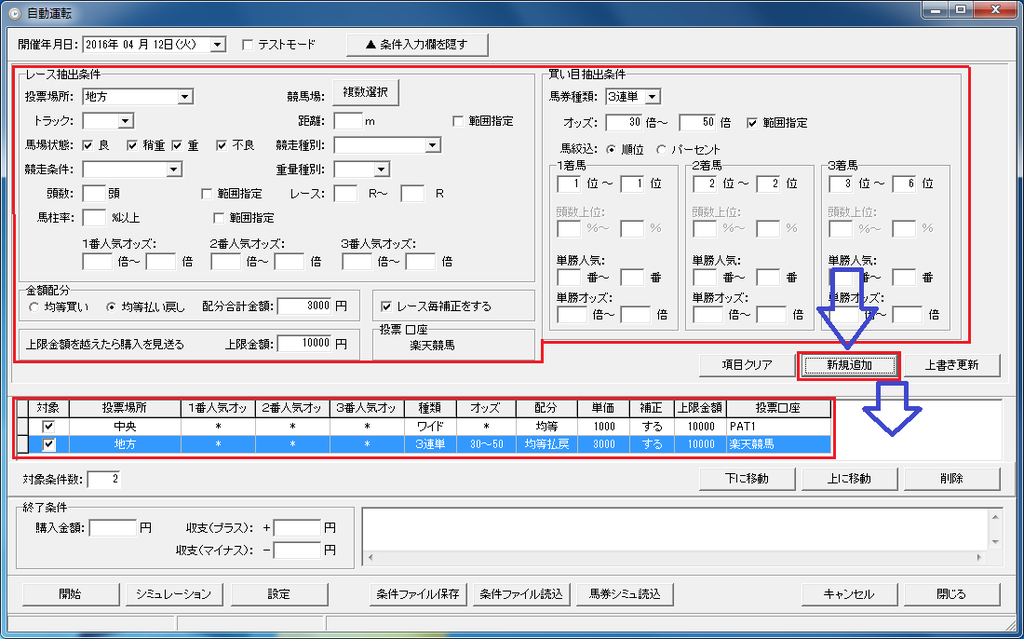Click the 上限金額 column header

[x=700, y=408]
